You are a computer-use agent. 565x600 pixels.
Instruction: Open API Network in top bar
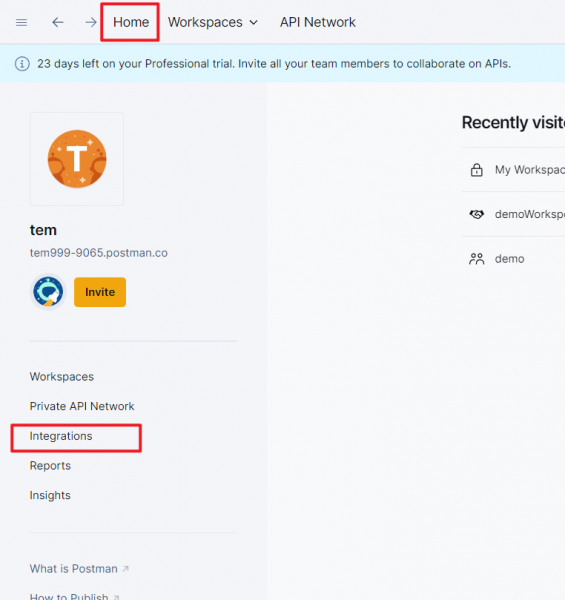point(318,22)
